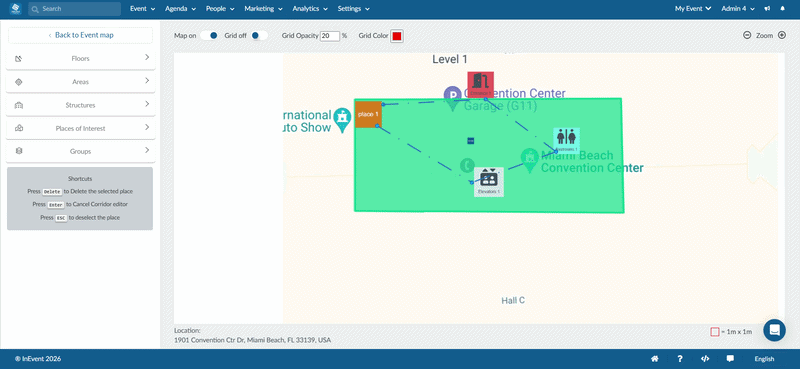Image resolution: width=800 pixels, height=369 pixels.
Task: Open the Event menu
Action: pos(142,9)
